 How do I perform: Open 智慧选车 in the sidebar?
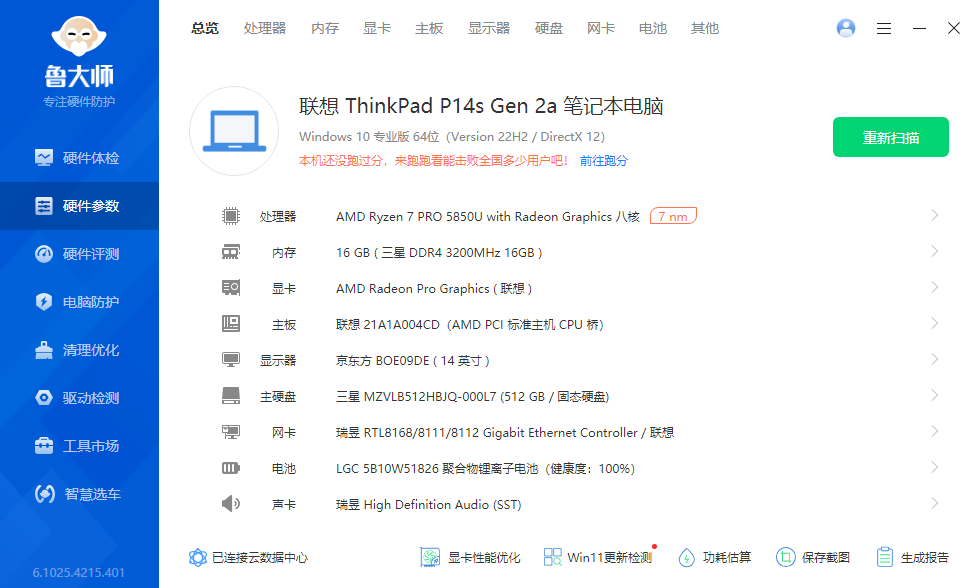79,494
